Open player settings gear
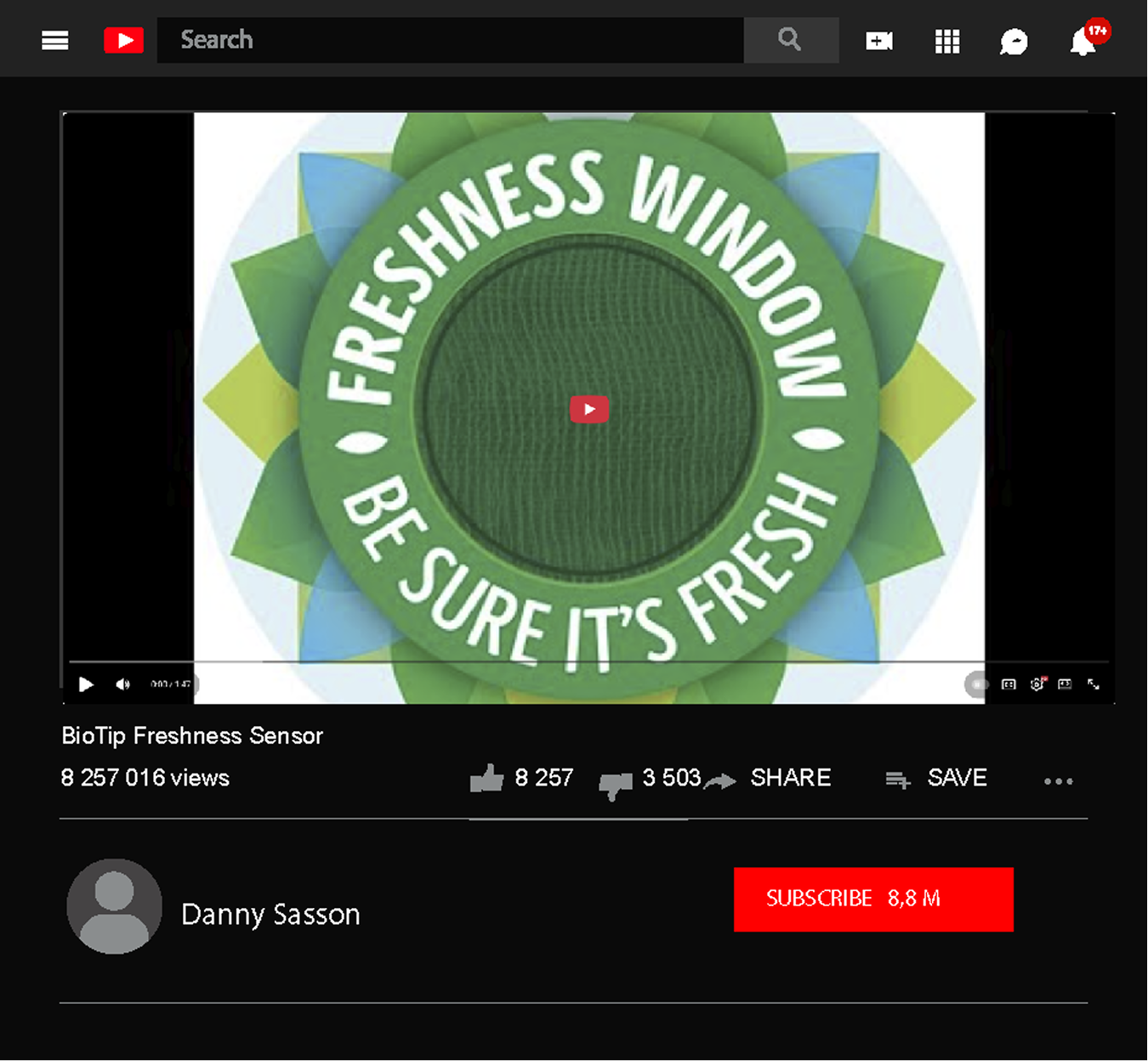 pyautogui.click(x=1037, y=684)
